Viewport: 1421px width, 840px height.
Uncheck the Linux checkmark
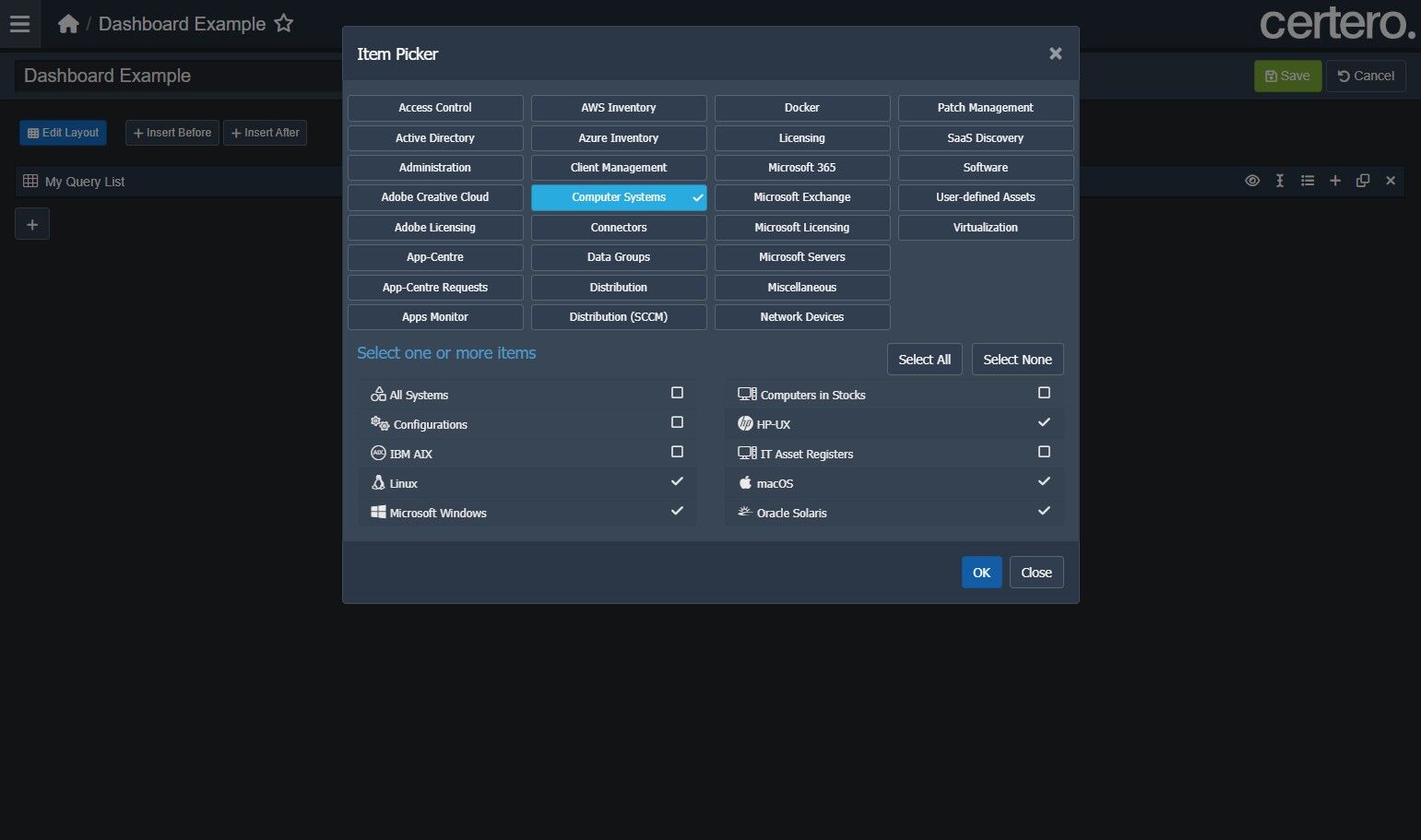(677, 481)
